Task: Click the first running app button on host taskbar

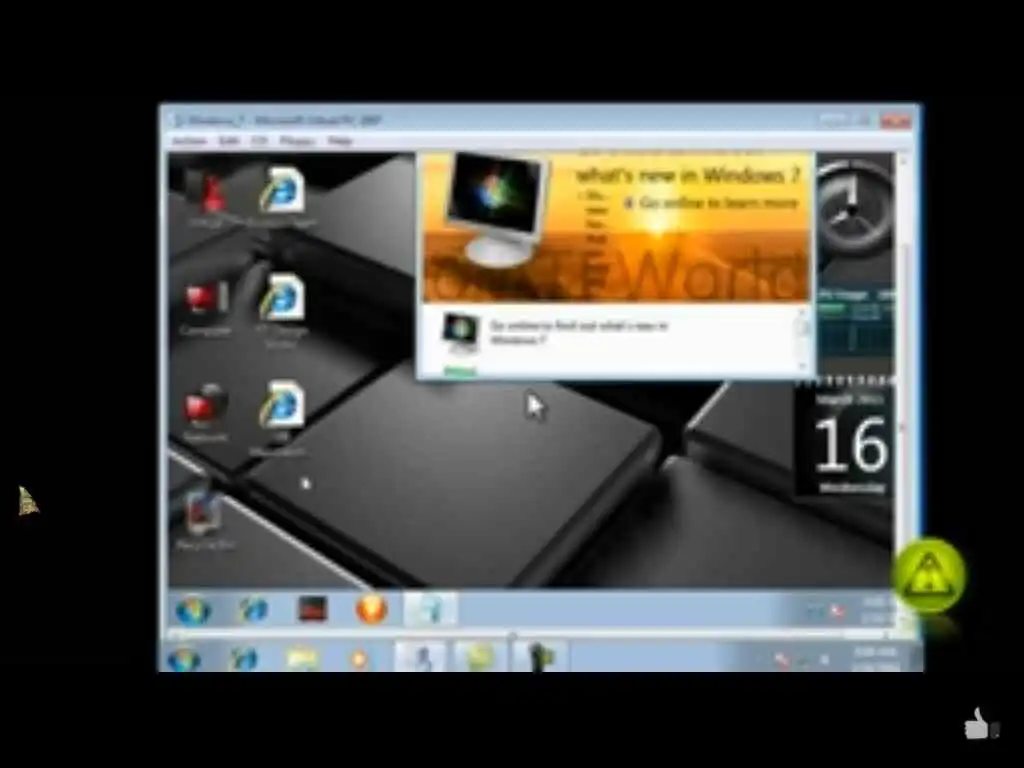Action: pos(421,656)
